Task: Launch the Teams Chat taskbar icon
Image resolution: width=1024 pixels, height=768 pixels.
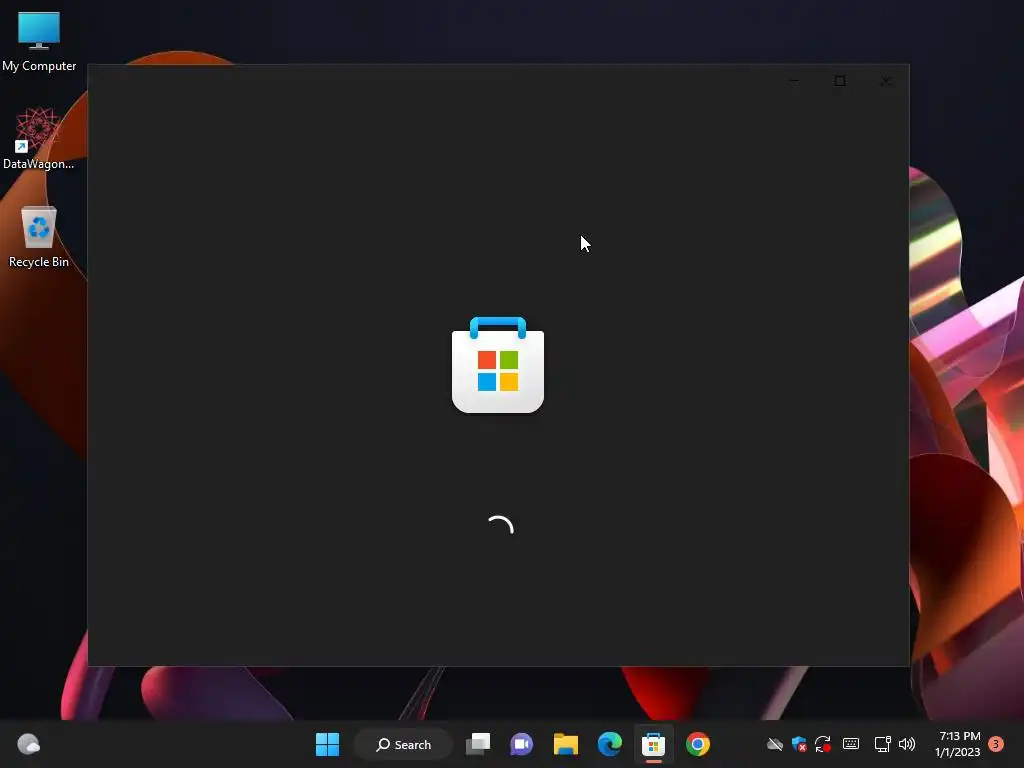Action: [521, 744]
